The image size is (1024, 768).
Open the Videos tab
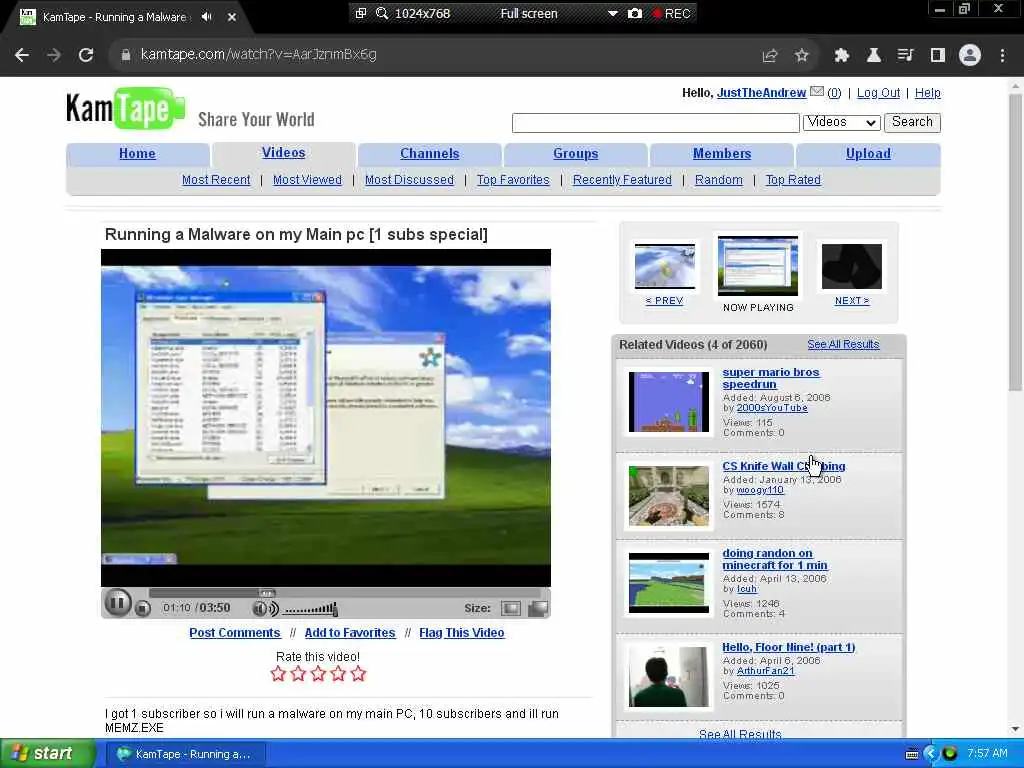click(283, 153)
